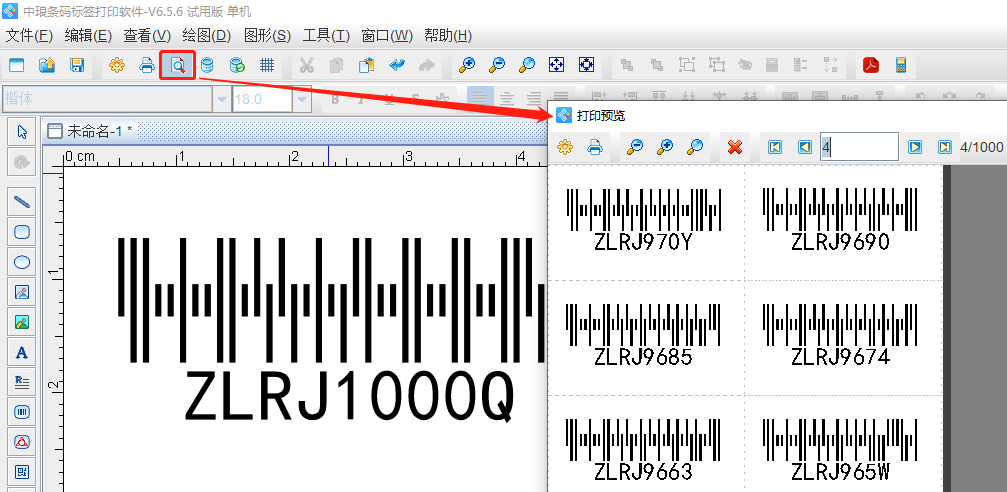Click the printer icon in preview window
The image size is (1007, 492).
595,147
